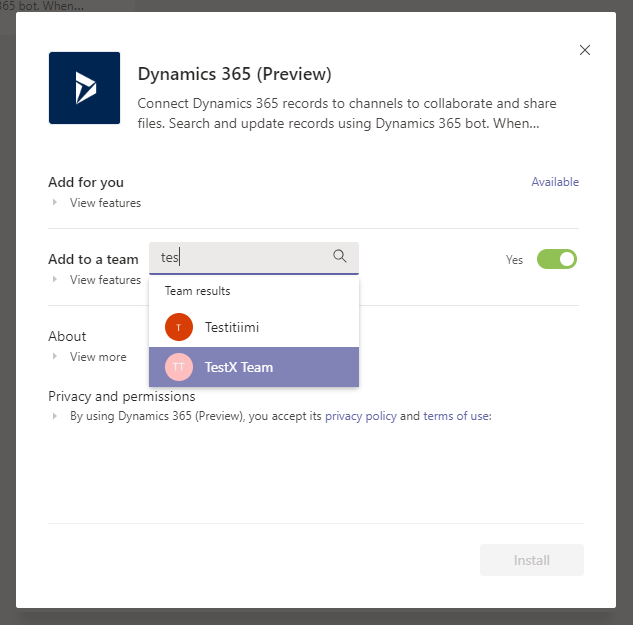Screen dimensions: 633x625
Task: Expand the triangle under Add for you
Action: point(56,203)
